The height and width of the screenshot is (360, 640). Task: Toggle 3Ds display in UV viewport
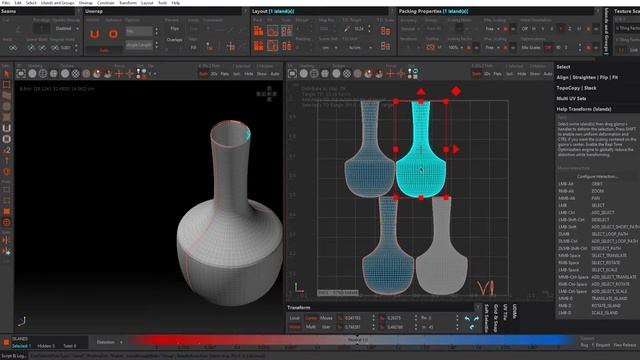tap(487, 74)
